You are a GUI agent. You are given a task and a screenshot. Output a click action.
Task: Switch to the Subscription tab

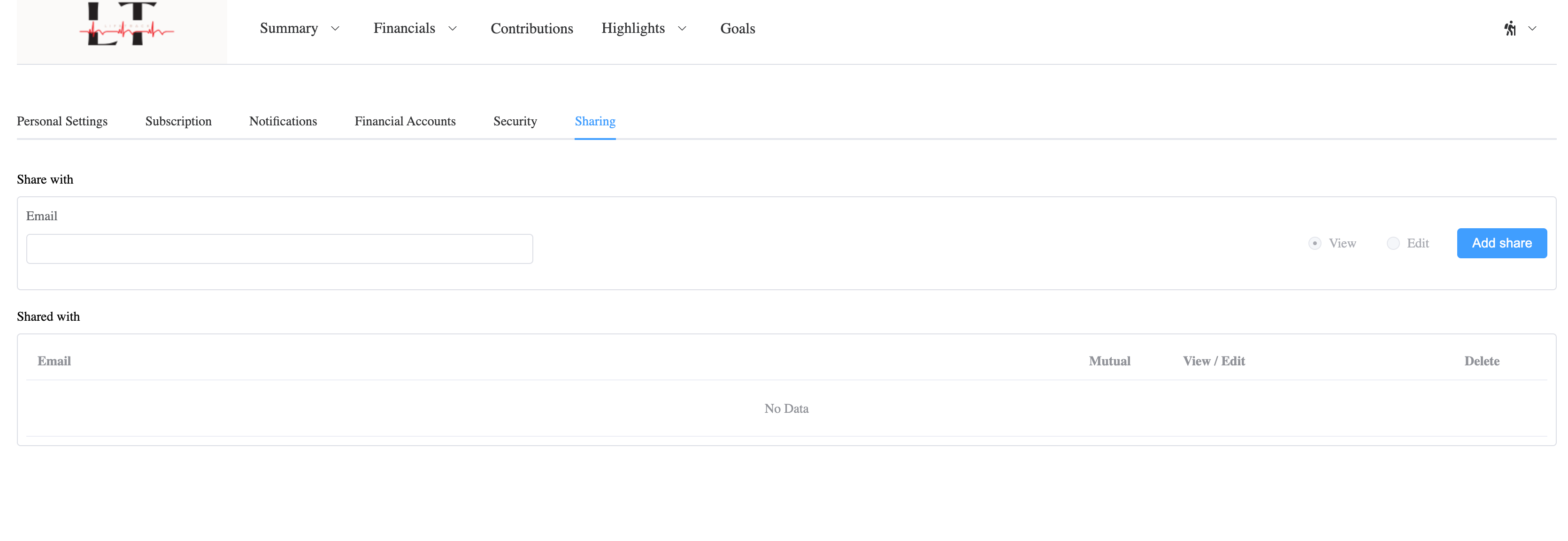(178, 121)
